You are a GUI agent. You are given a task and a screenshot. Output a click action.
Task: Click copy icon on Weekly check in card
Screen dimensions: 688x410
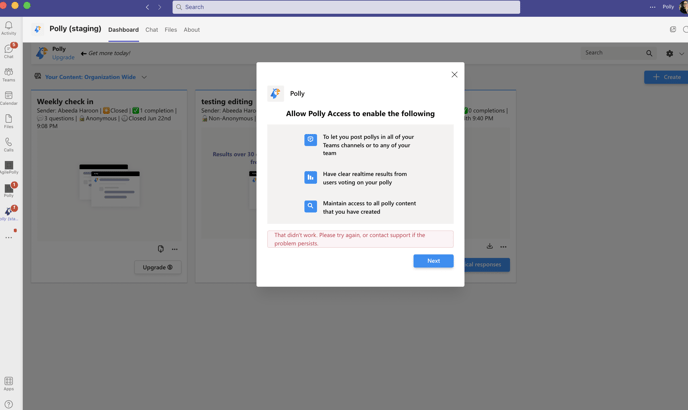pos(161,249)
